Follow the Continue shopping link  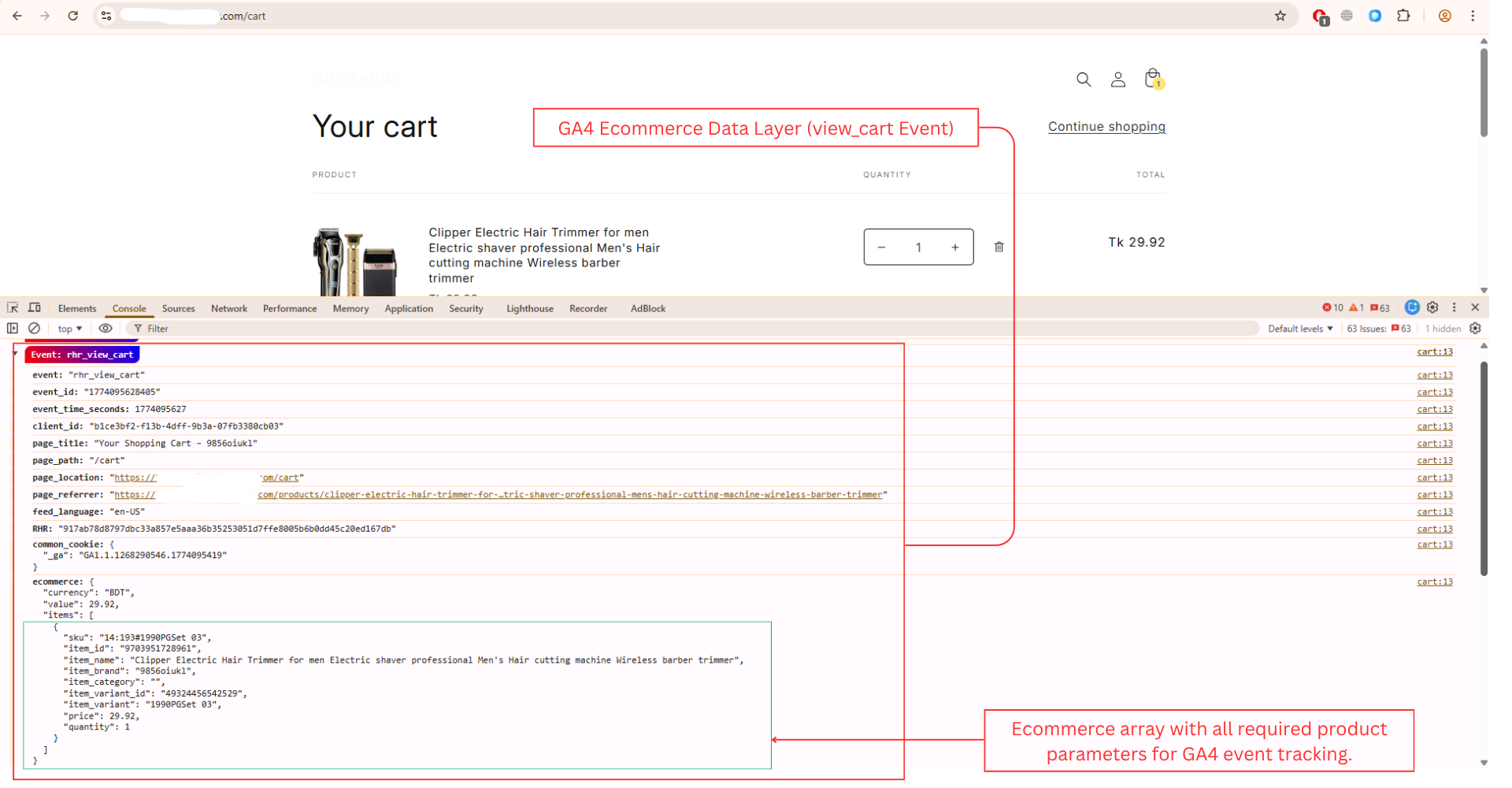(x=1106, y=127)
